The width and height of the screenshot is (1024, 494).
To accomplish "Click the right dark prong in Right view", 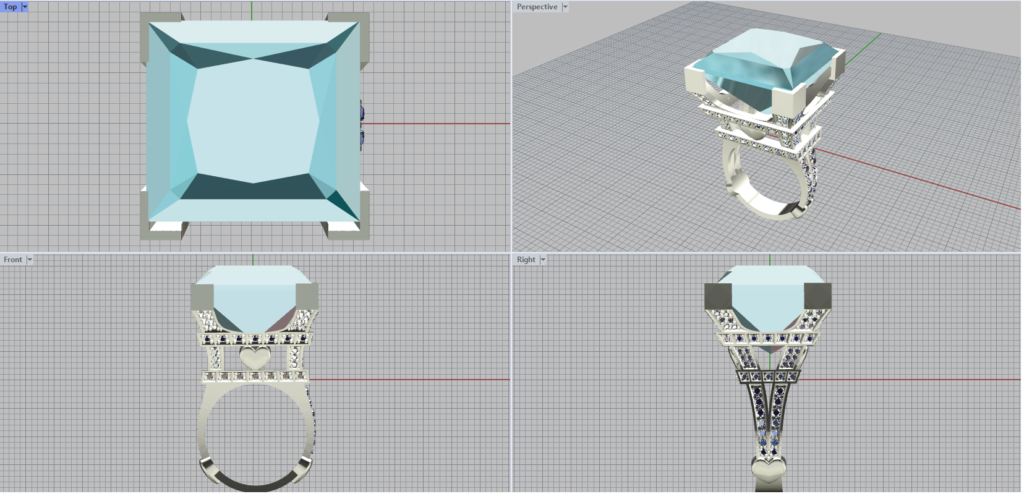I will [819, 295].
